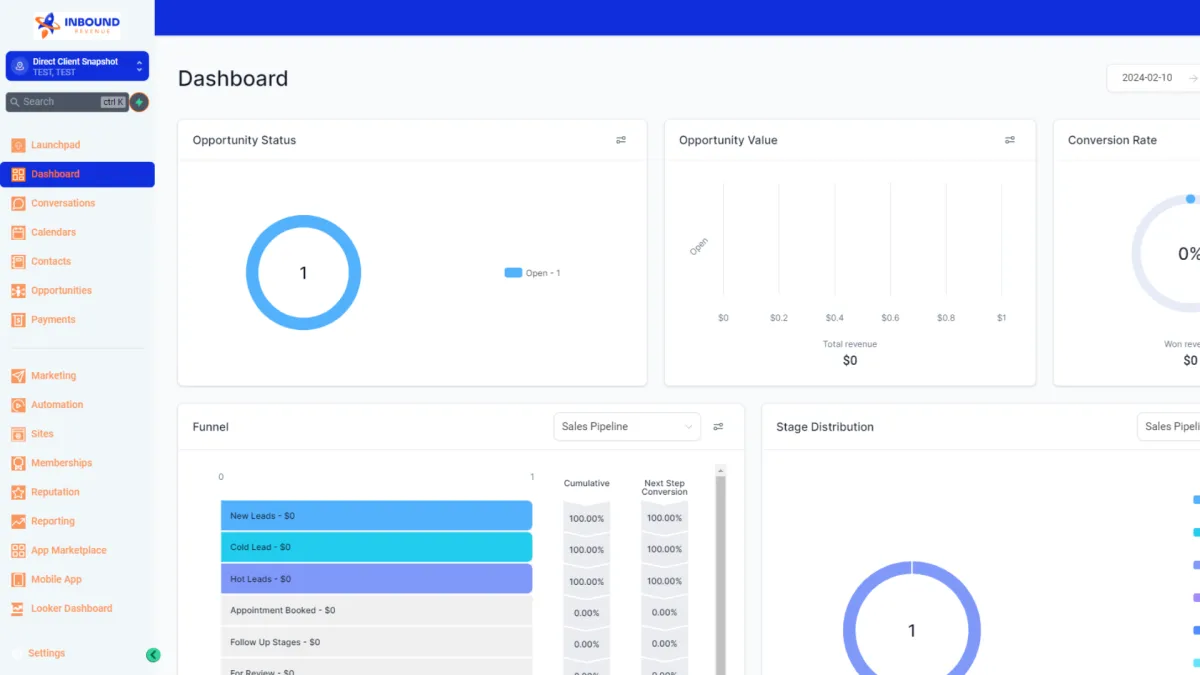1200x675 pixels.
Task: Click the Total revenue $0 value
Action: 850,361
